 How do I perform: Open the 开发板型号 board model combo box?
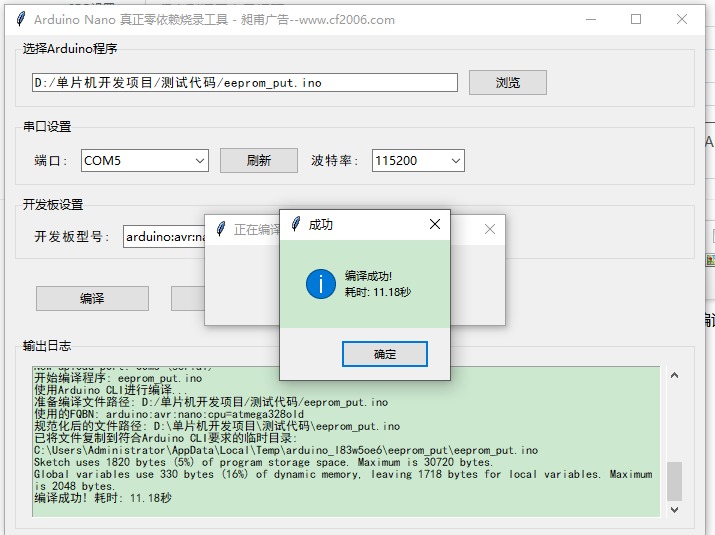165,237
